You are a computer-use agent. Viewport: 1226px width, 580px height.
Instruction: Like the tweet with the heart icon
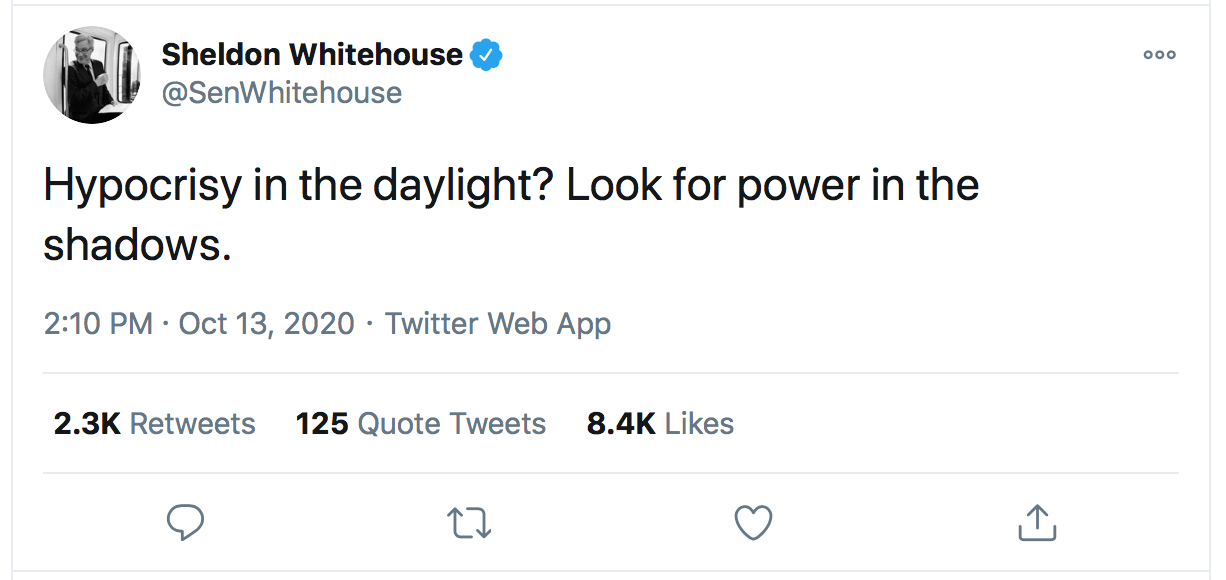(x=753, y=522)
